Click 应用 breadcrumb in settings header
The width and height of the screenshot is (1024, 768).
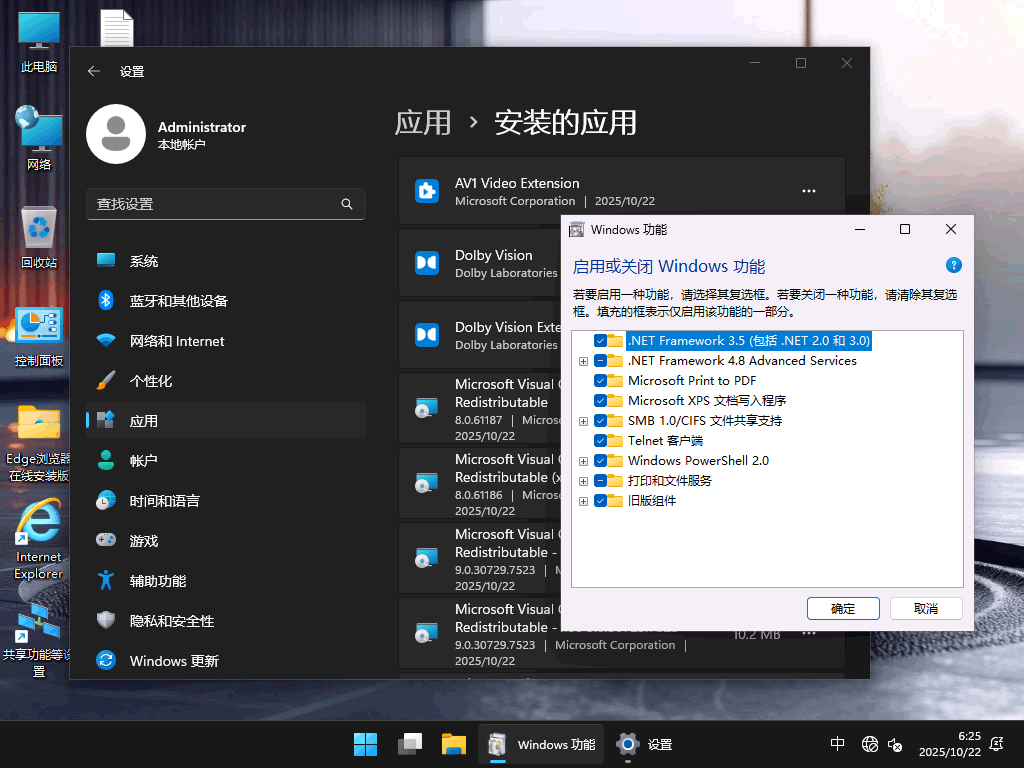click(x=423, y=123)
